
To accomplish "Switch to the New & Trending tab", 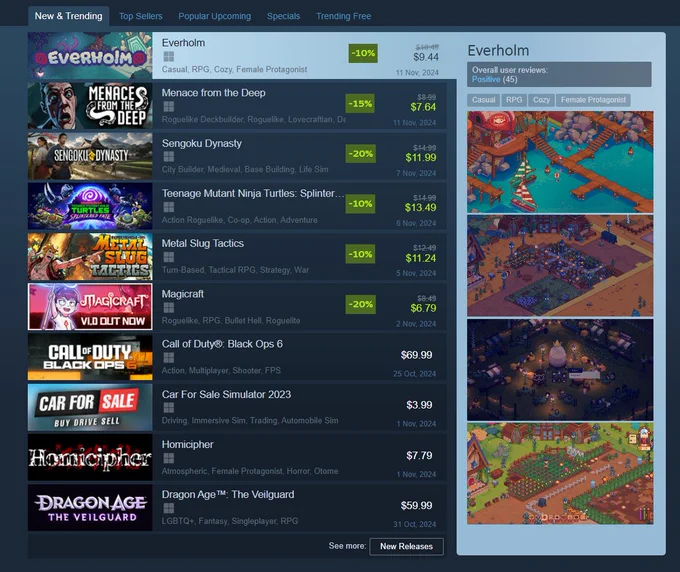I will point(69,16).
